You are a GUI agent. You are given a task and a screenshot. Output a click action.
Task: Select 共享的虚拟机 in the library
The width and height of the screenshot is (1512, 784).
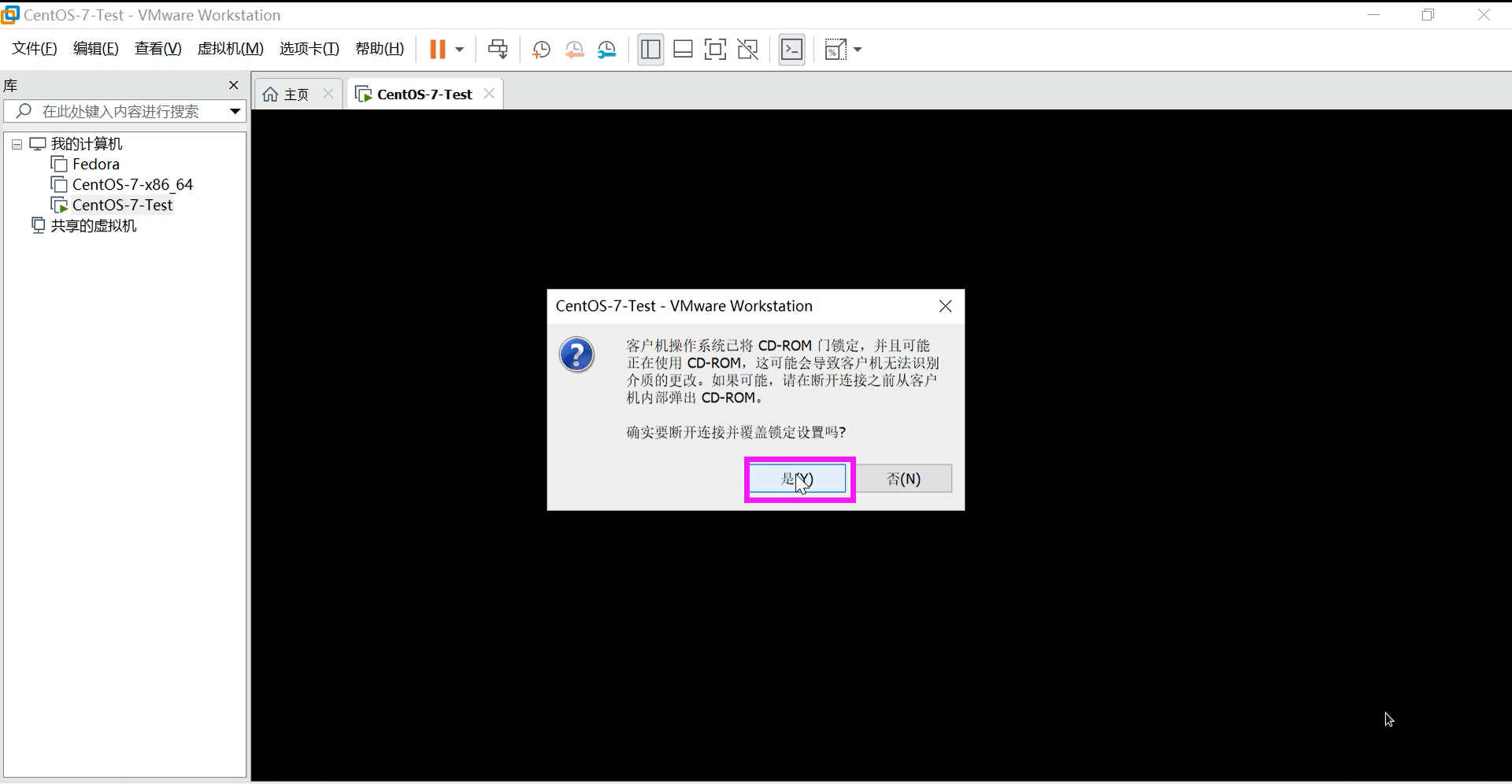(x=94, y=226)
